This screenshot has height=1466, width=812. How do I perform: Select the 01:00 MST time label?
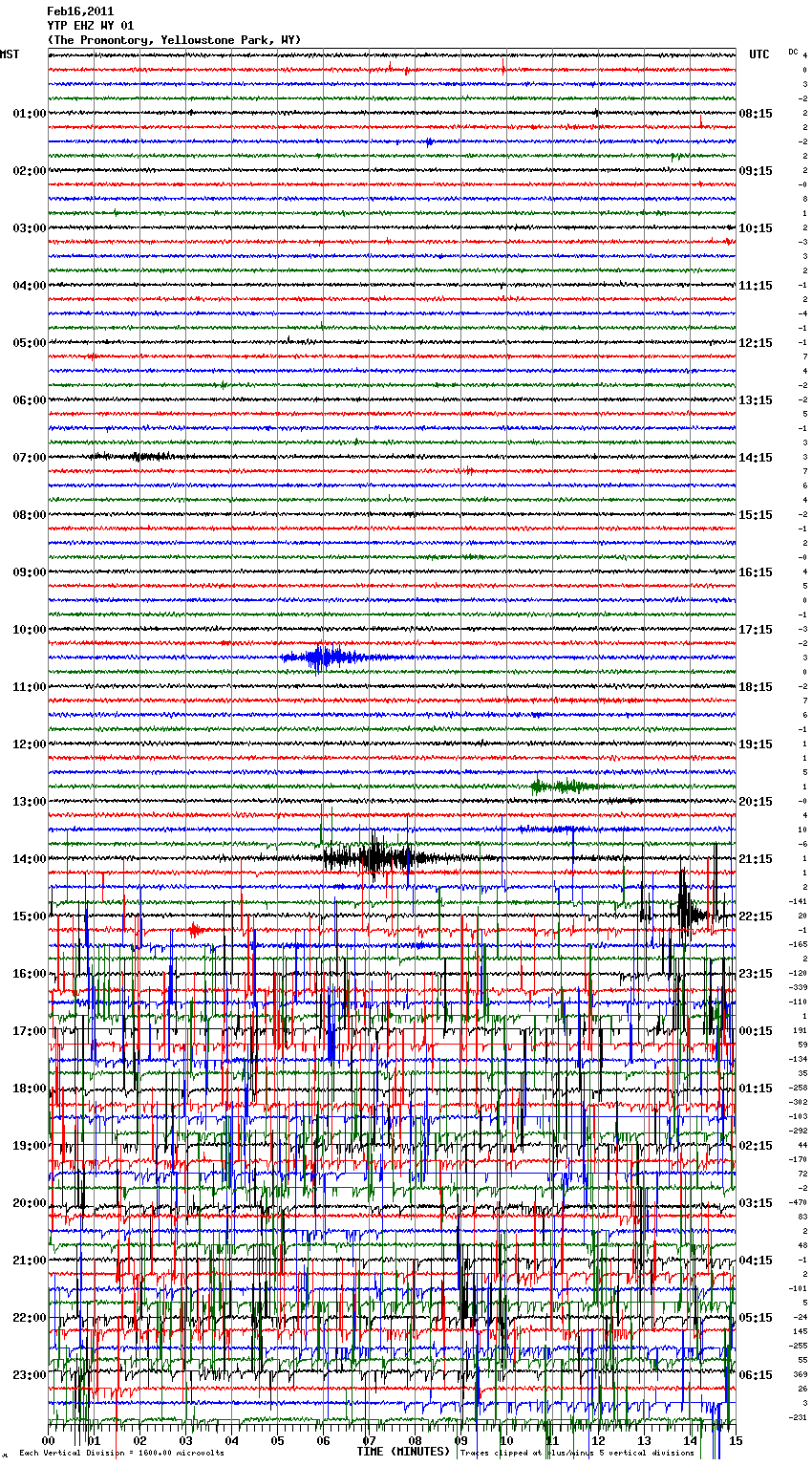[30, 114]
